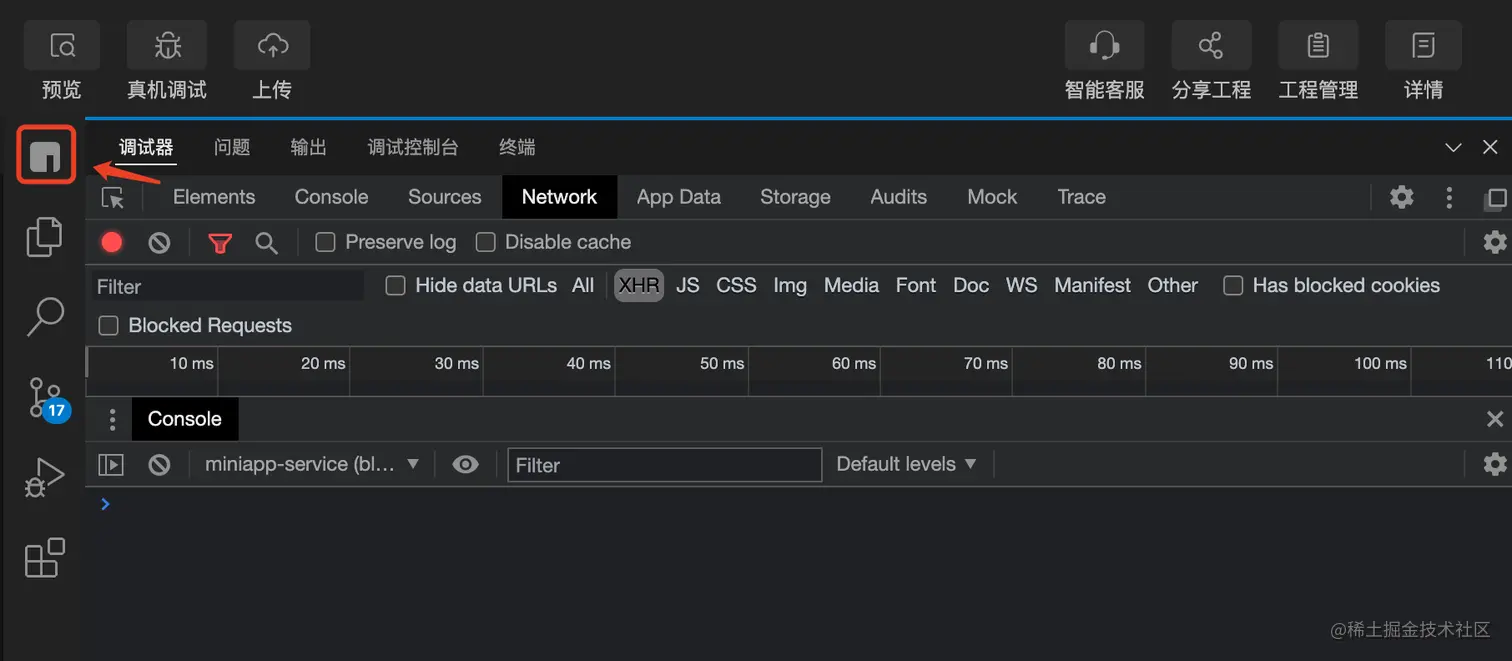Switch to the 问题 tab
1512x661 pixels.
(232, 147)
